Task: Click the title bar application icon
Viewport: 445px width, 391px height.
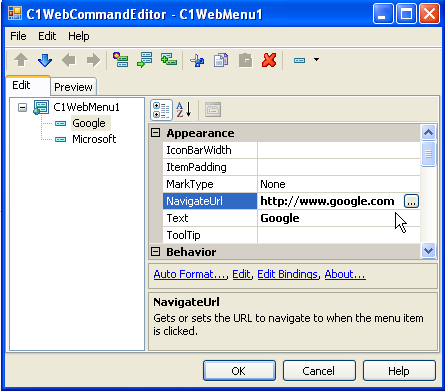Action: pyautogui.click(x=15, y=14)
